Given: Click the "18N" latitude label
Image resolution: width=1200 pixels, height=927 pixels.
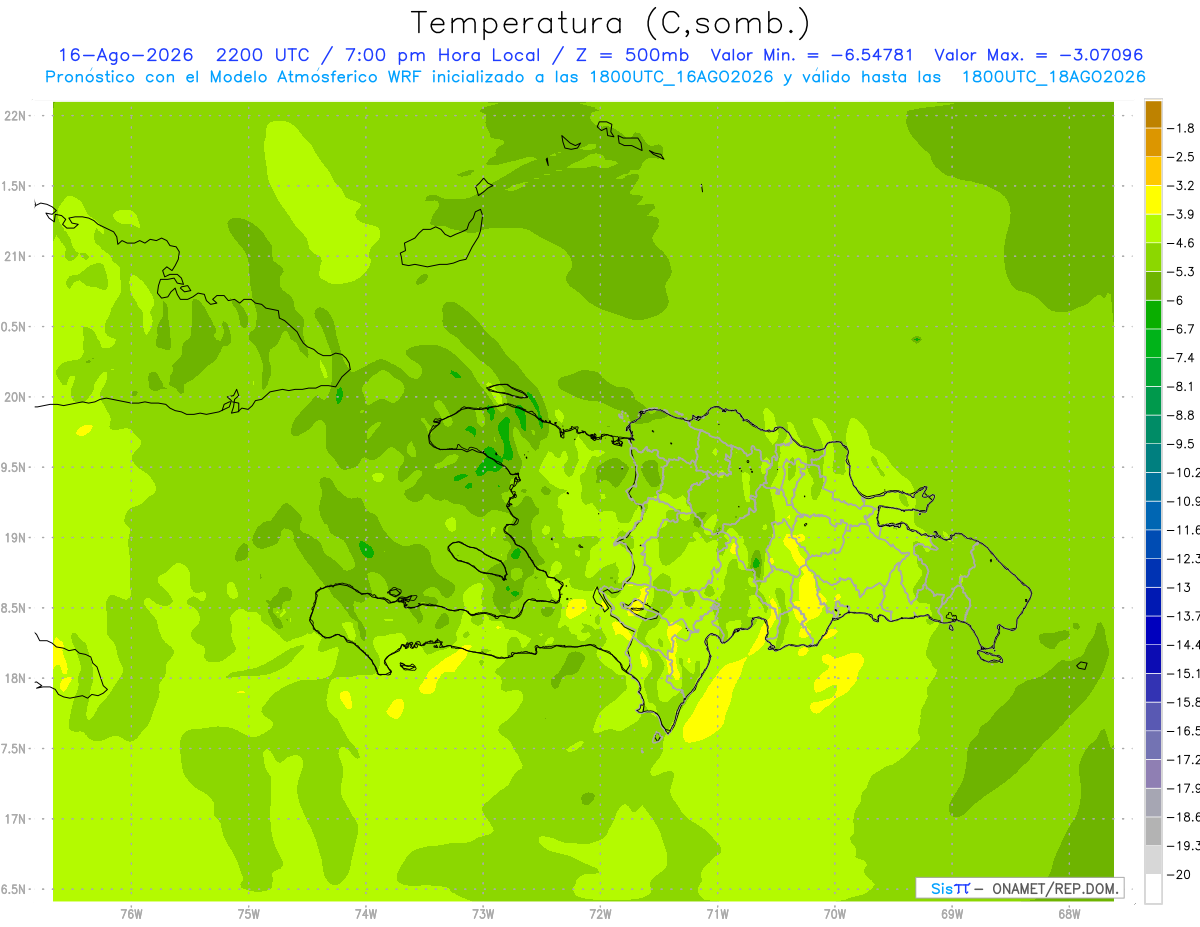Looking at the screenshot, I should [15, 678].
